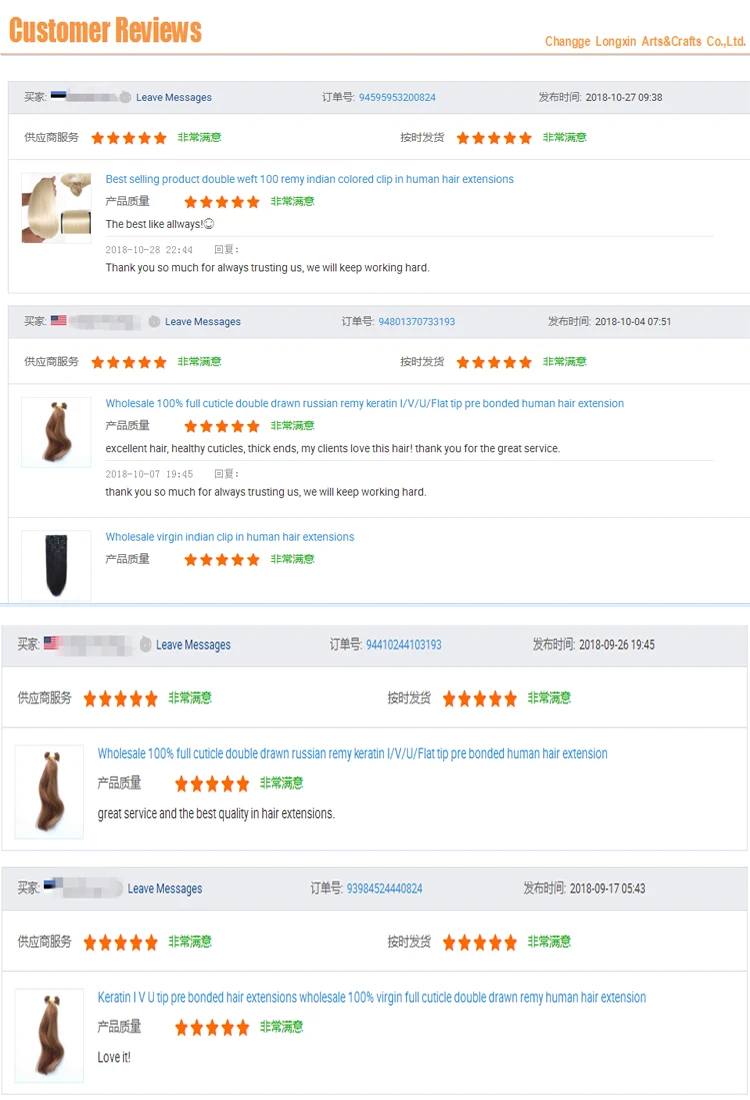Click message bubble icon for order 94801370733193
This screenshot has height=1100, width=750.
tap(154, 322)
